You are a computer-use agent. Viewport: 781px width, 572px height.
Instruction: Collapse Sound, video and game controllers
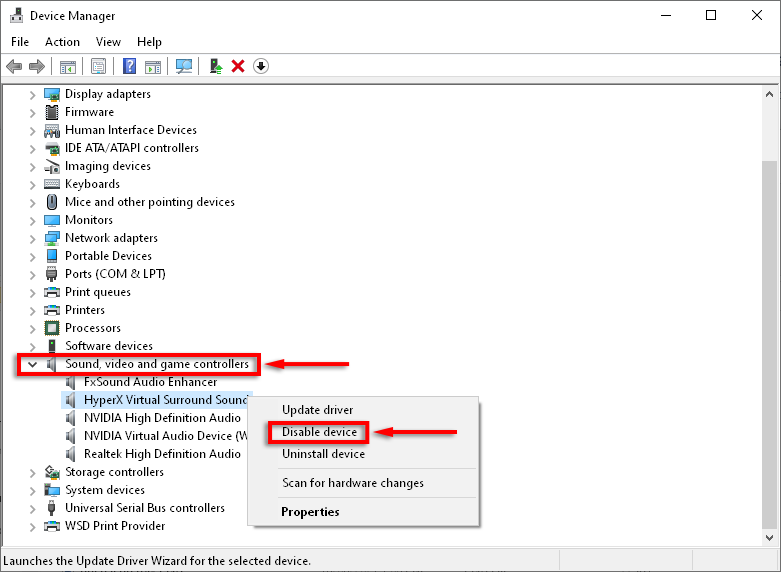click(x=33, y=364)
